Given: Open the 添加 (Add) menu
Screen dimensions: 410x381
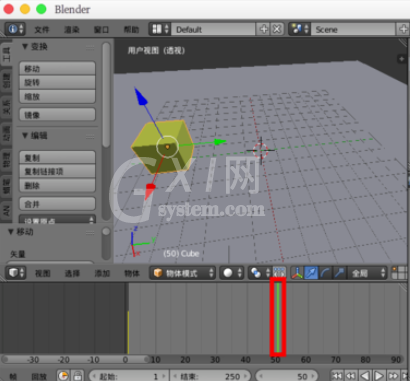Looking at the screenshot, I should coord(102,273).
